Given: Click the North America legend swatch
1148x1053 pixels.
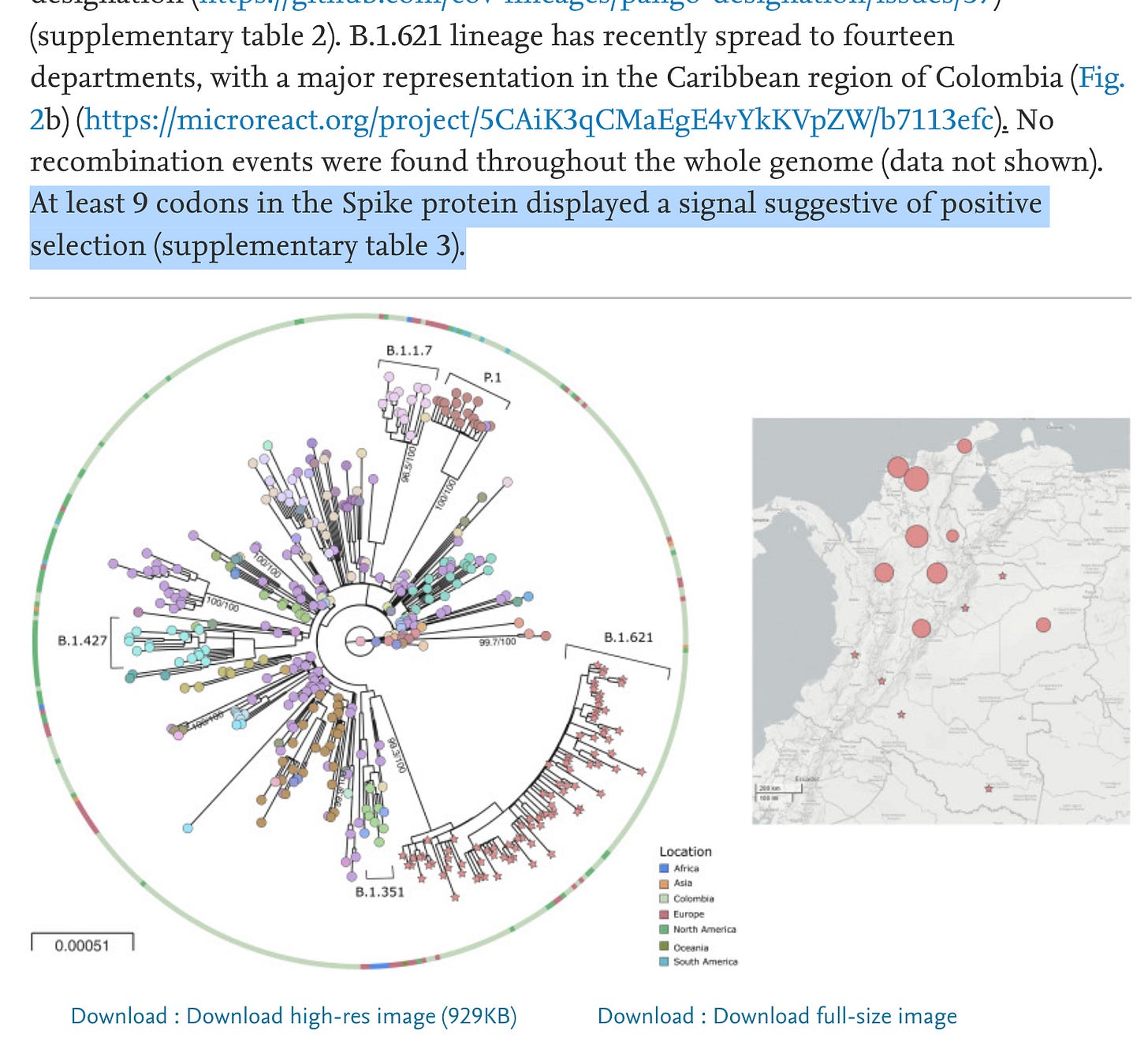Looking at the screenshot, I should point(664,930).
